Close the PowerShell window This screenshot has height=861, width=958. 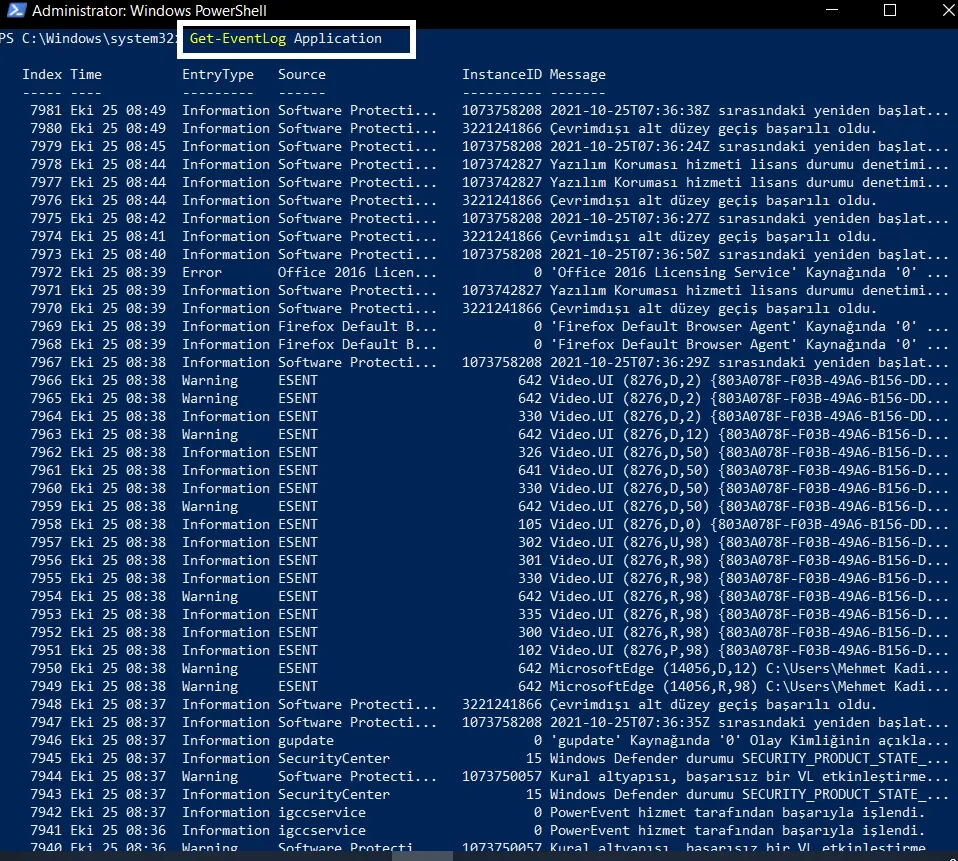(x=948, y=10)
